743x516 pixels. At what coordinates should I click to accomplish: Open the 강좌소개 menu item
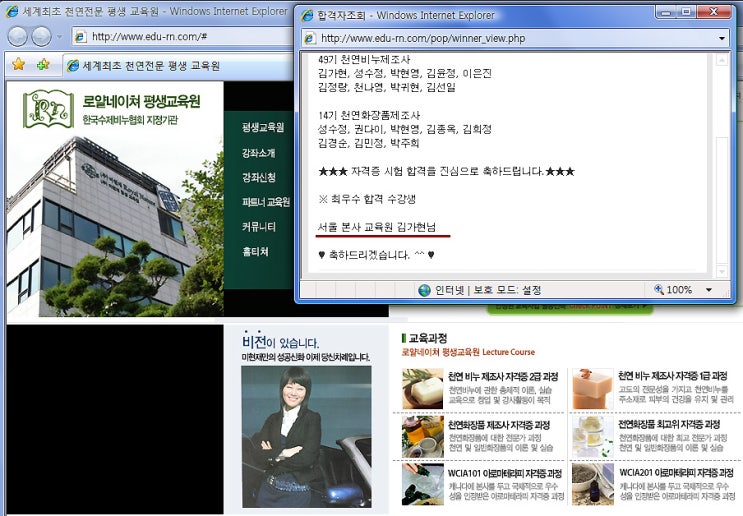pyautogui.click(x=259, y=153)
